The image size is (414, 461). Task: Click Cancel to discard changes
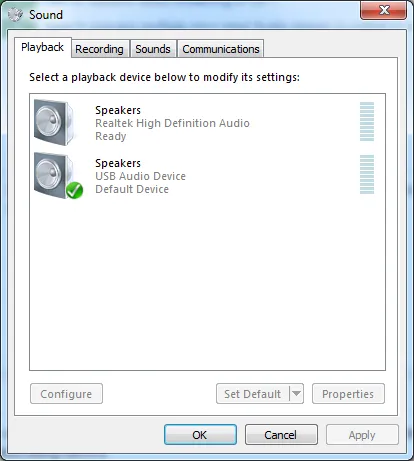coord(281,435)
